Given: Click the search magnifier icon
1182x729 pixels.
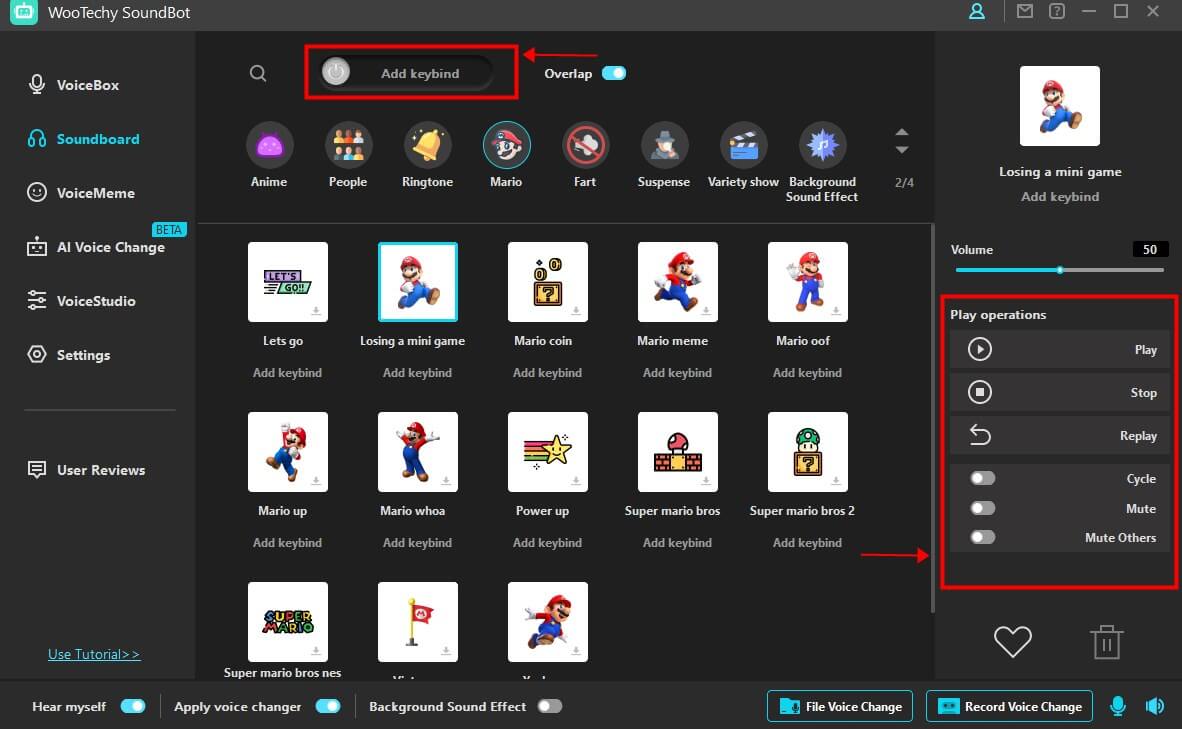Looking at the screenshot, I should [258, 73].
